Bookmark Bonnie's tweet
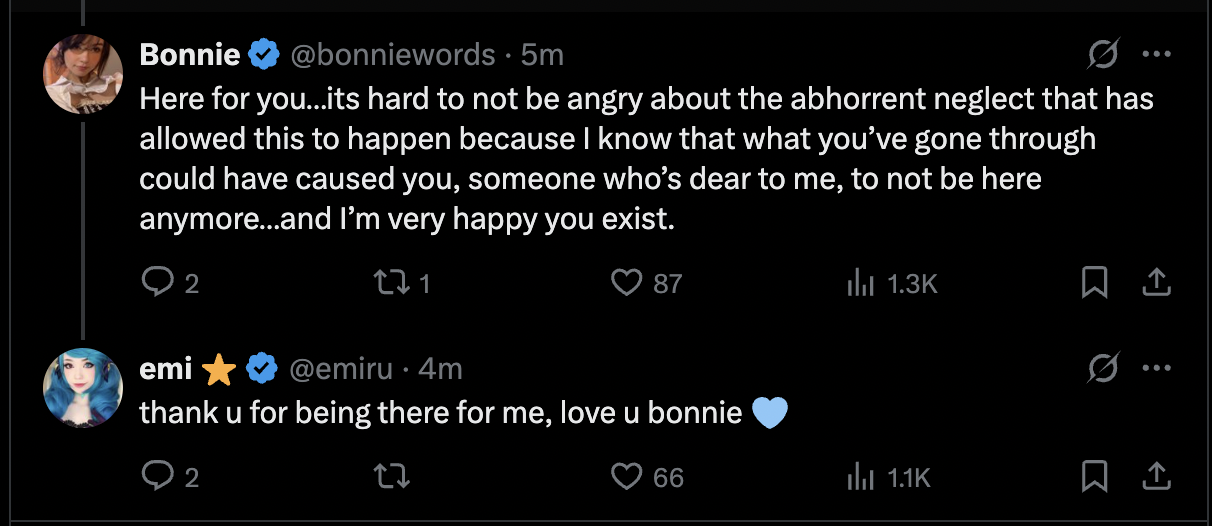 point(1095,284)
